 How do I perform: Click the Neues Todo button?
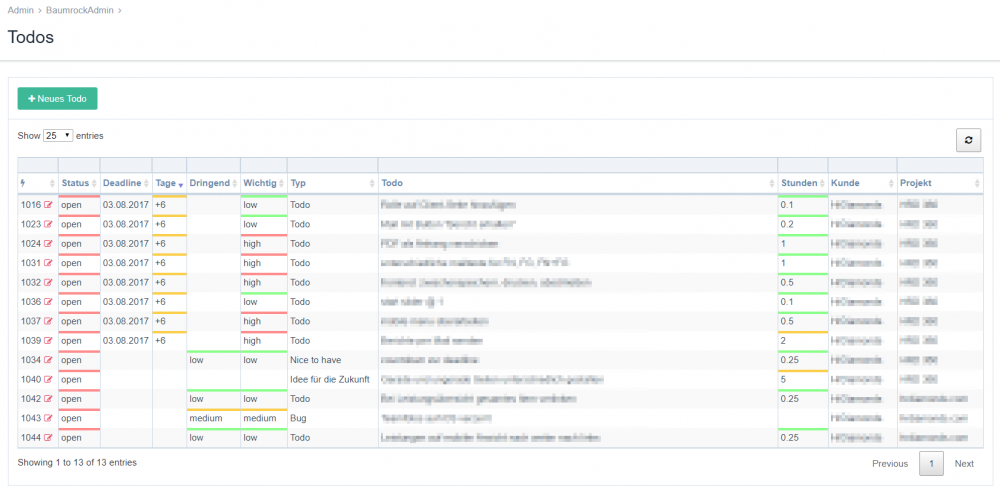[x=57, y=98]
